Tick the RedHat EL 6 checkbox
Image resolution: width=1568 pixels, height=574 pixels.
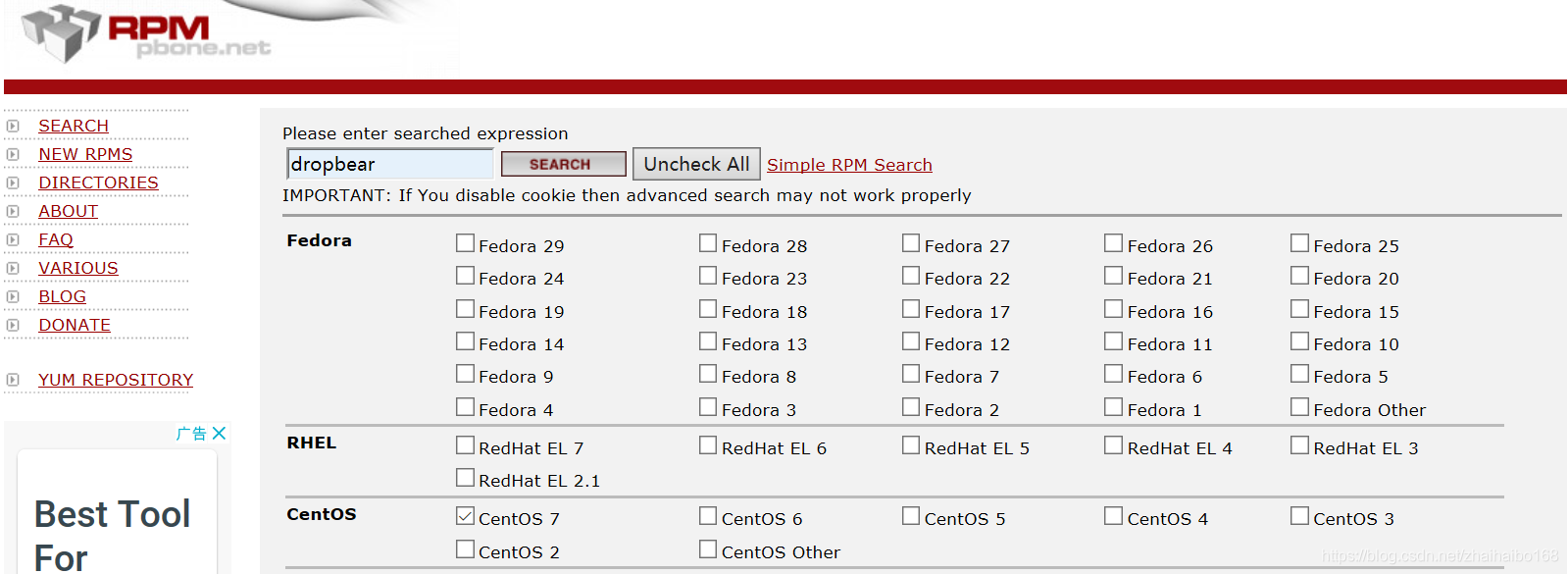[x=708, y=445]
